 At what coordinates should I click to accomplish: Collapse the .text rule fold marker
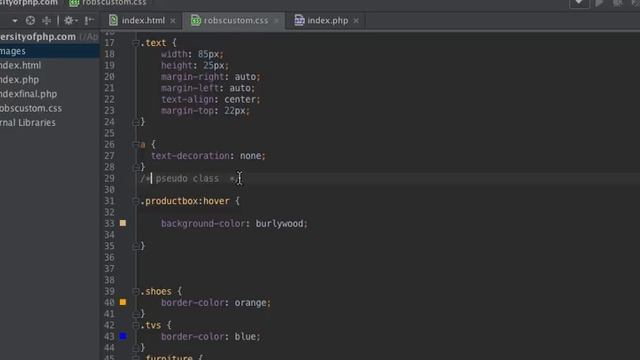click(136, 43)
